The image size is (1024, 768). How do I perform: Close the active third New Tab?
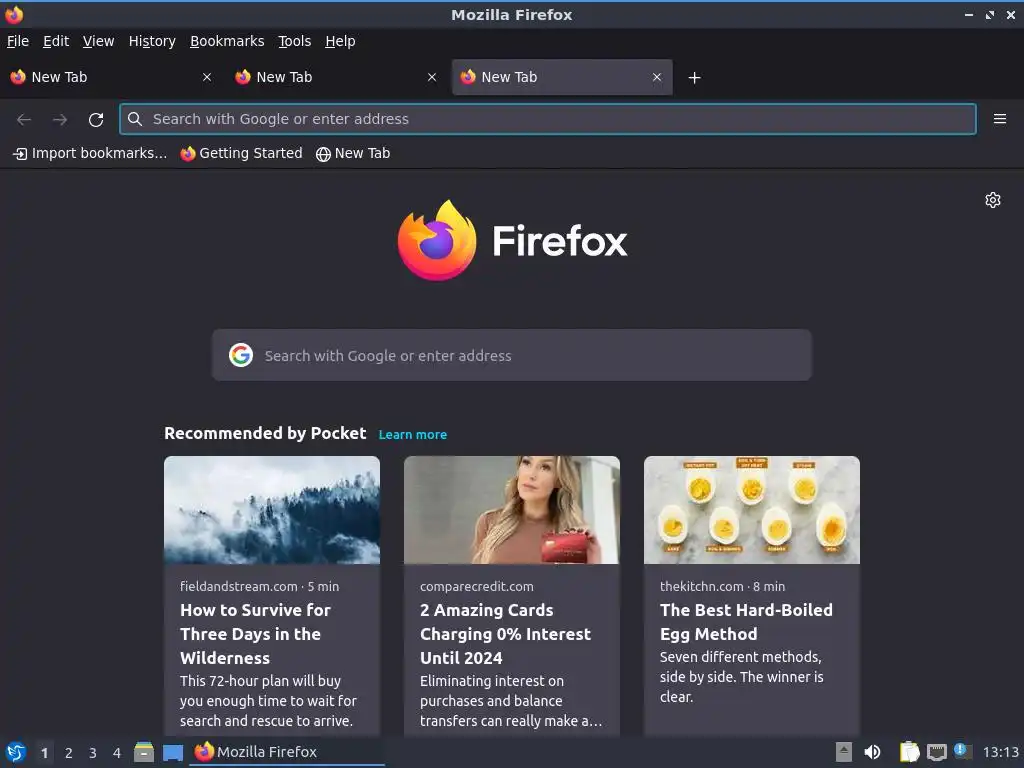[657, 77]
